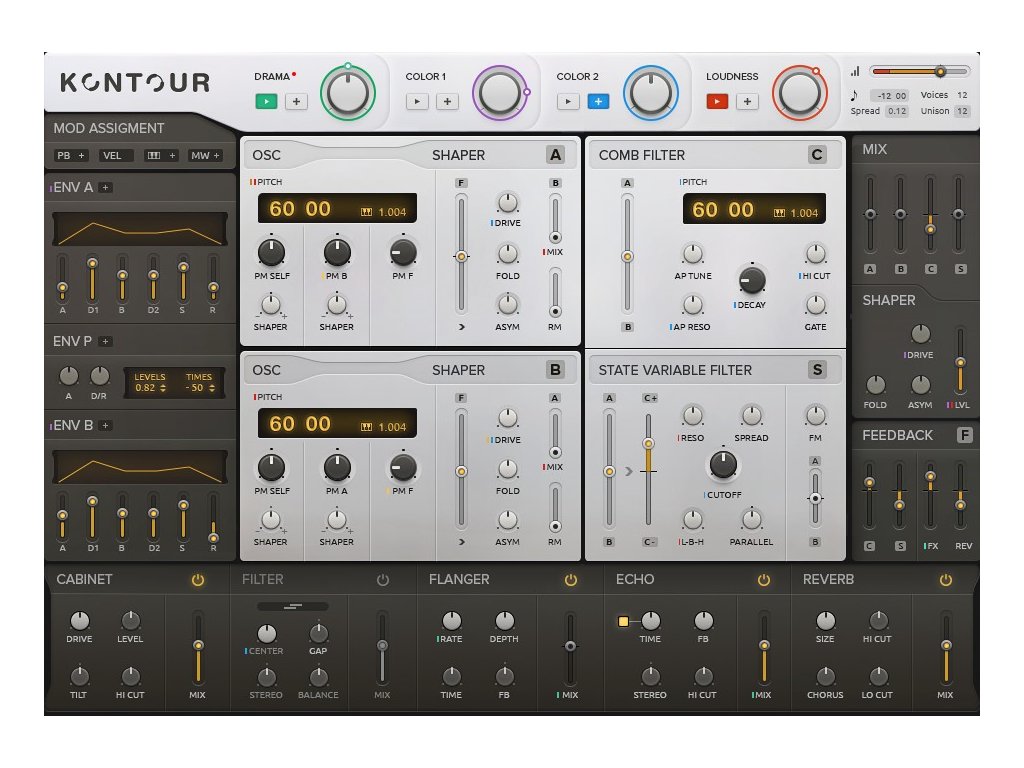Toggle the Echo time sync square button
The height and width of the screenshot is (768, 1024).
coord(624,621)
